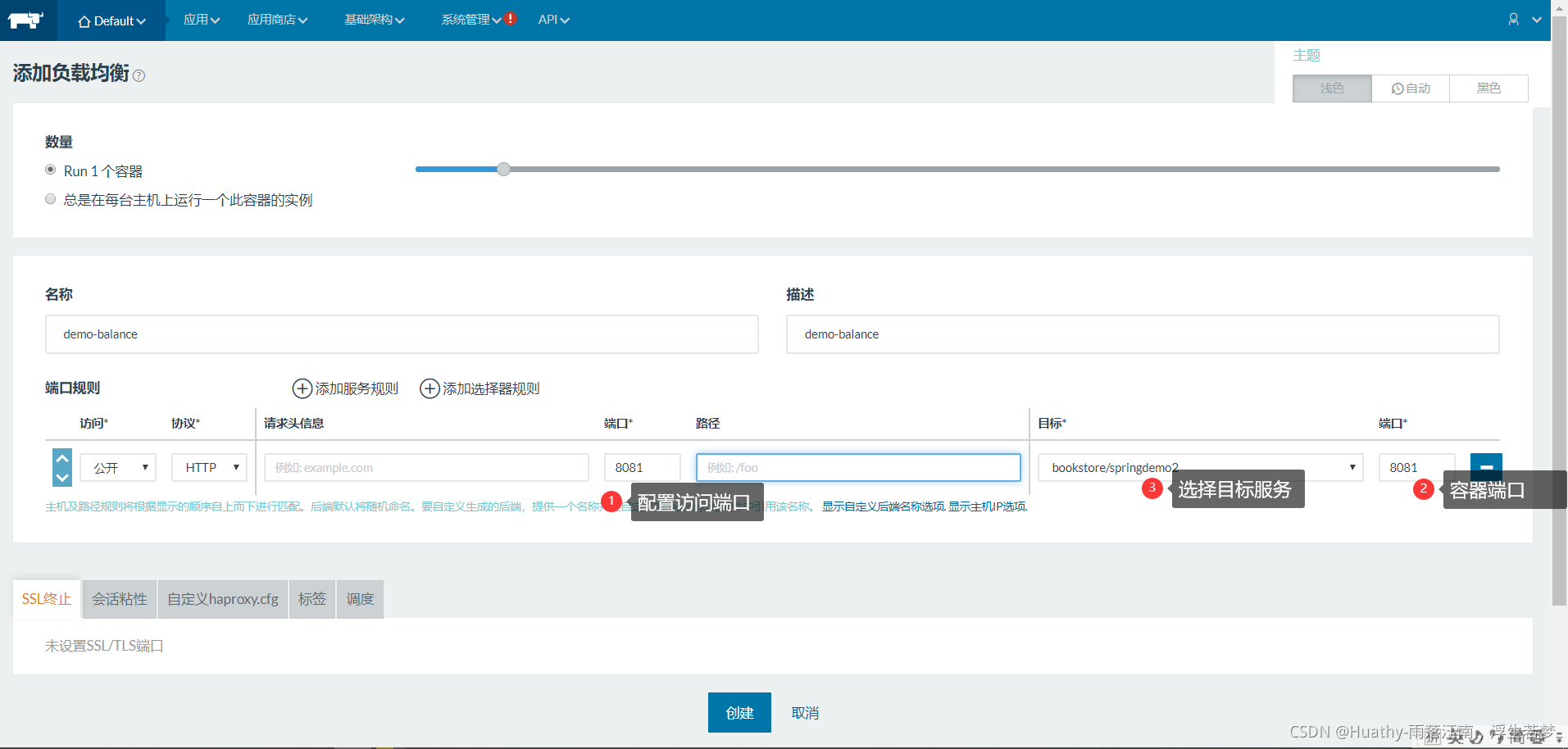Screen dimensions: 1568x749
Task: Open the HTTP protocol dropdown
Action: [x=209, y=467]
